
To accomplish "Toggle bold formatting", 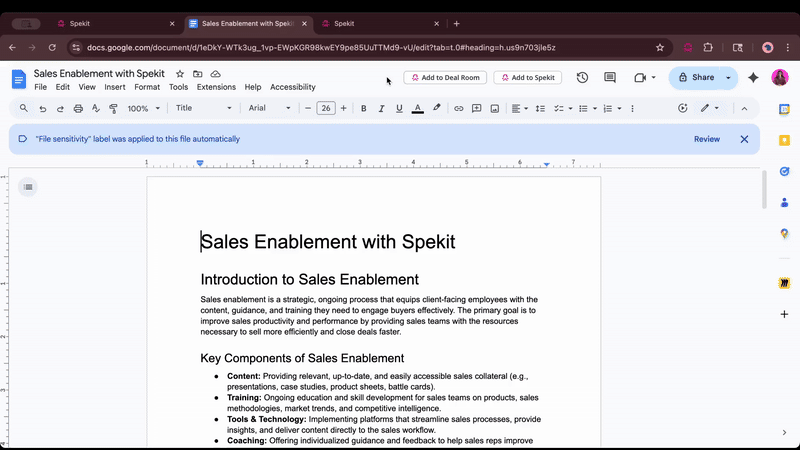I will pyautogui.click(x=364, y=108).
